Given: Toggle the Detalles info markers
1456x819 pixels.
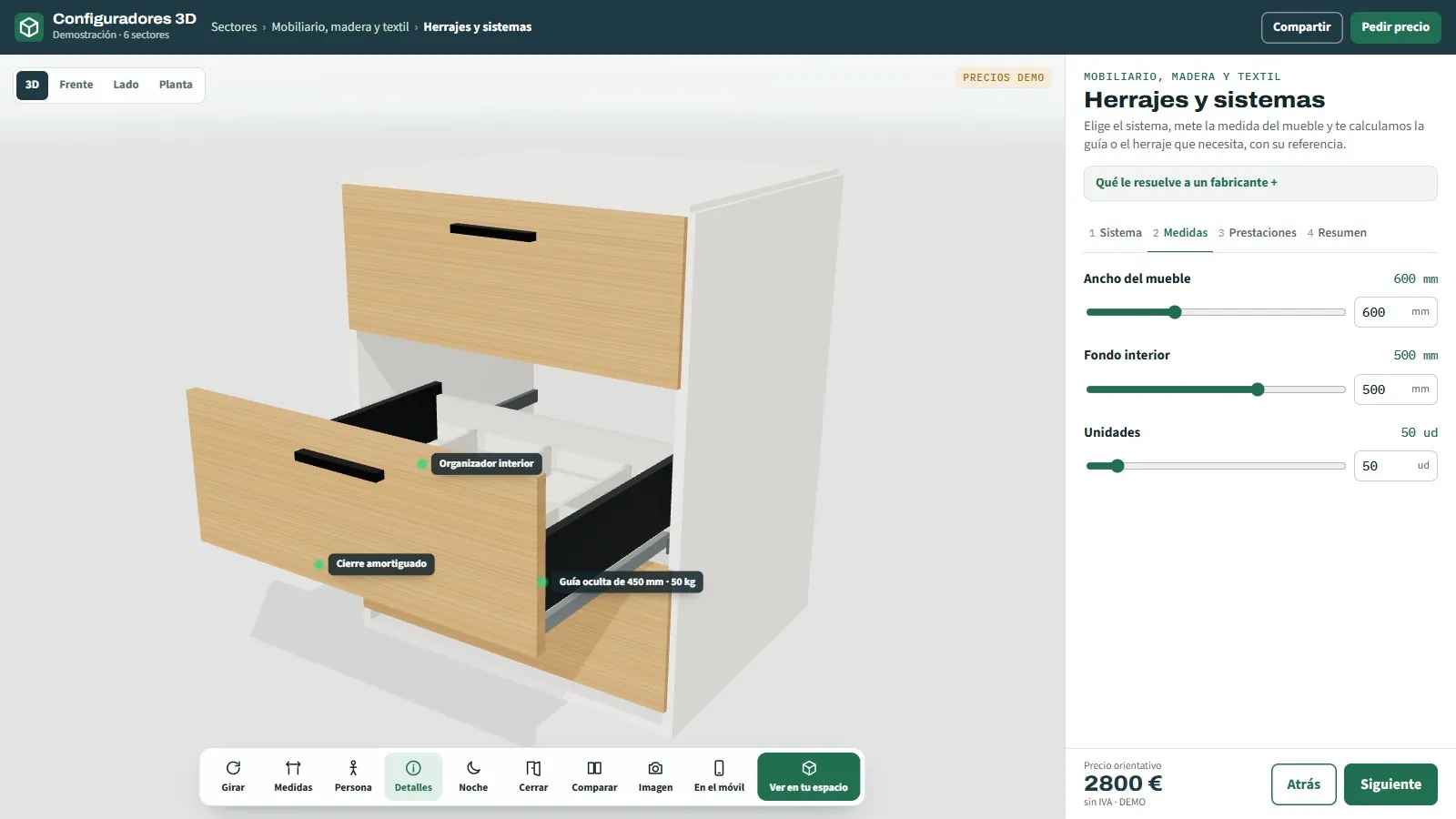Looking at the screenshot, I should tap(413, 776).
